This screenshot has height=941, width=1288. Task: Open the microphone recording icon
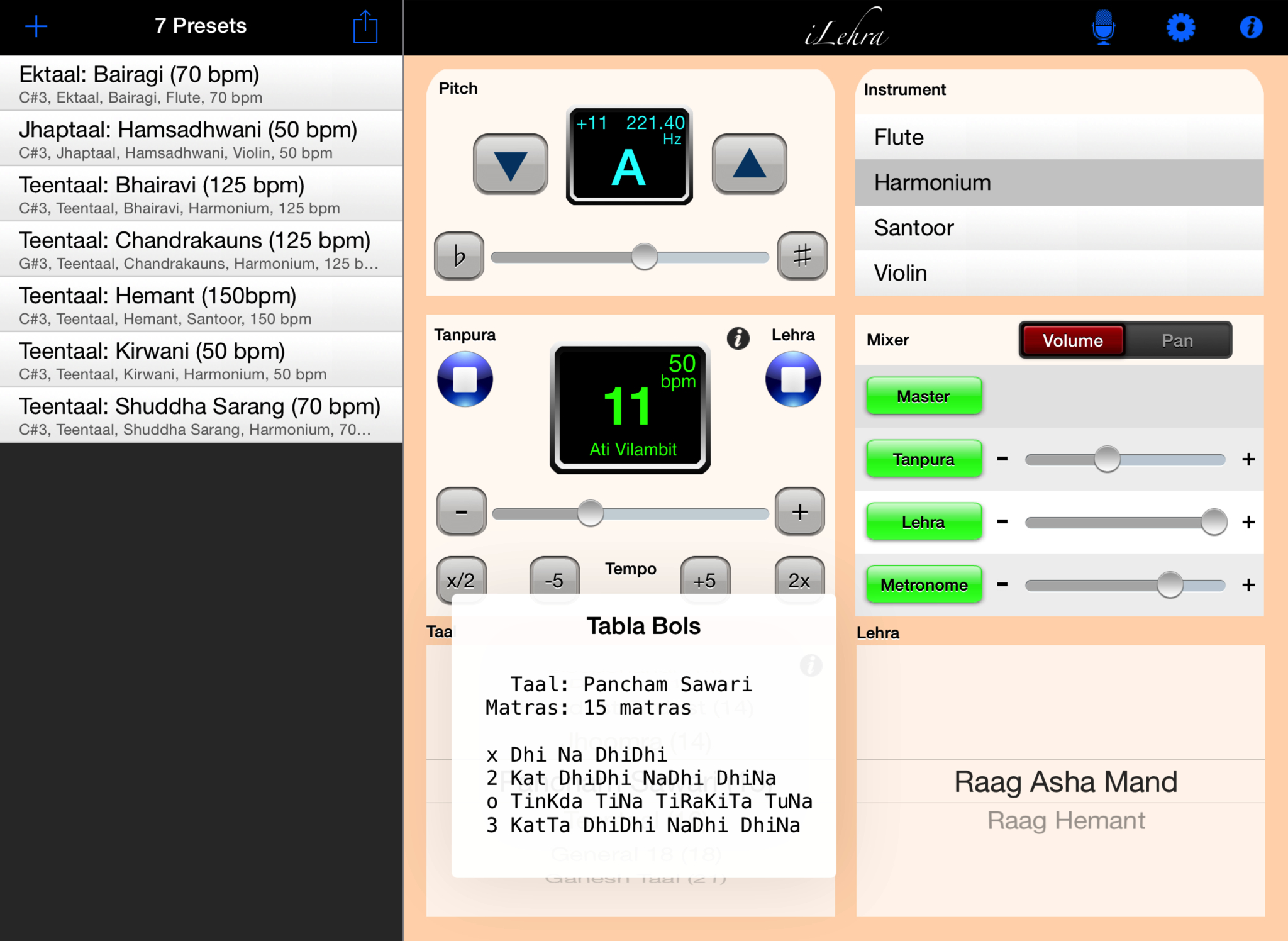pos(1103,27)
